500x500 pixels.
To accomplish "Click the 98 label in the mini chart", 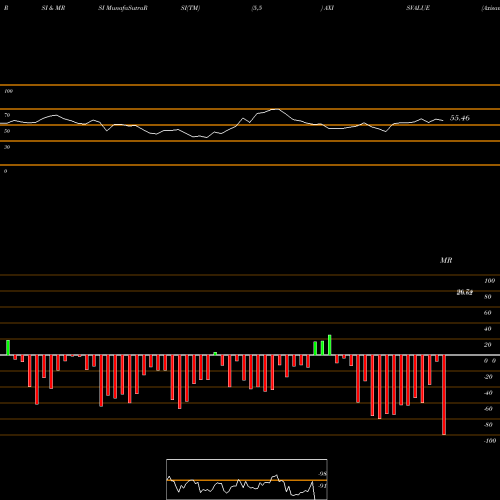I will pyautogui.click(x=323, y=474).
